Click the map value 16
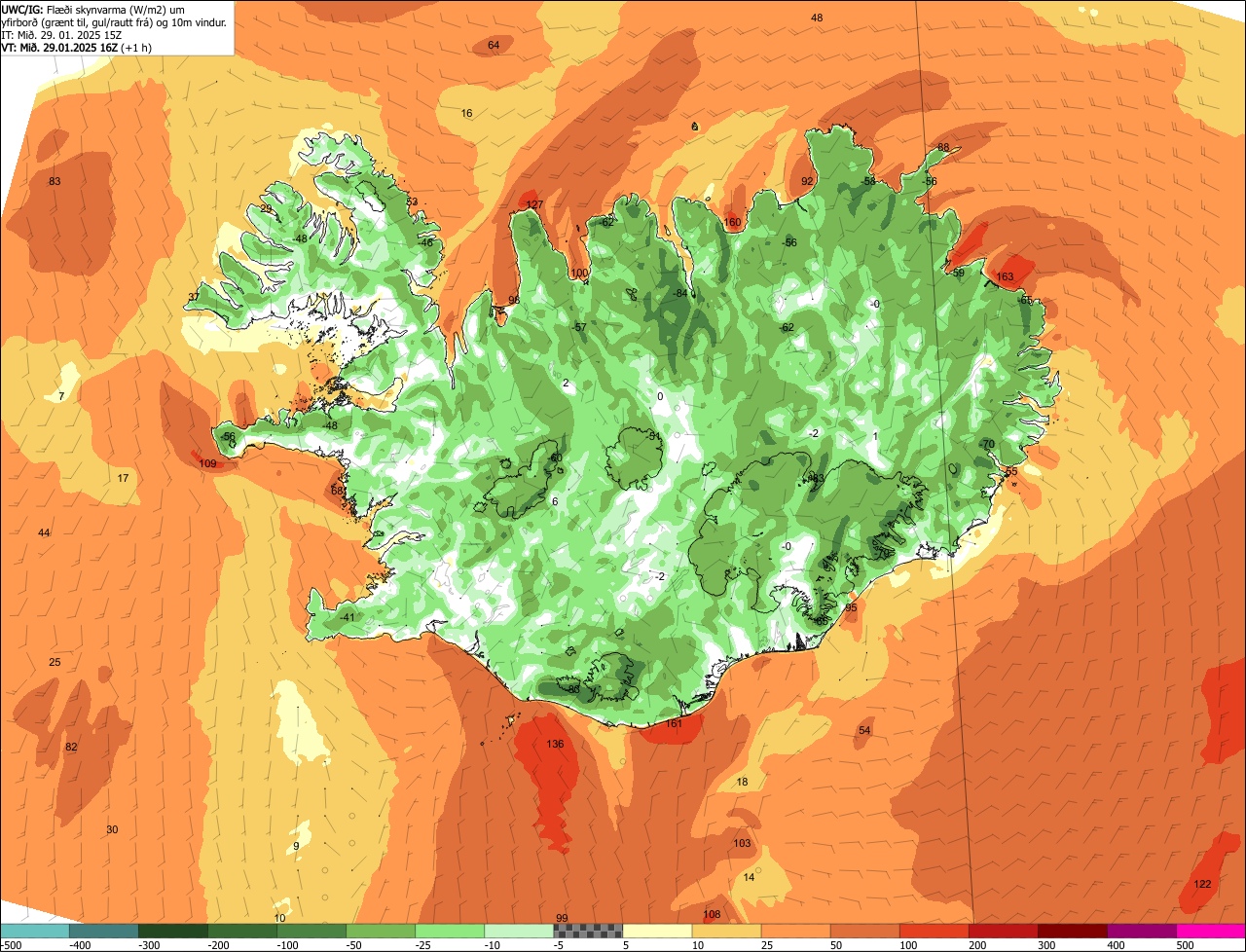The width and height of the screenshot is (1246, 952). click(x=466, y=113)
